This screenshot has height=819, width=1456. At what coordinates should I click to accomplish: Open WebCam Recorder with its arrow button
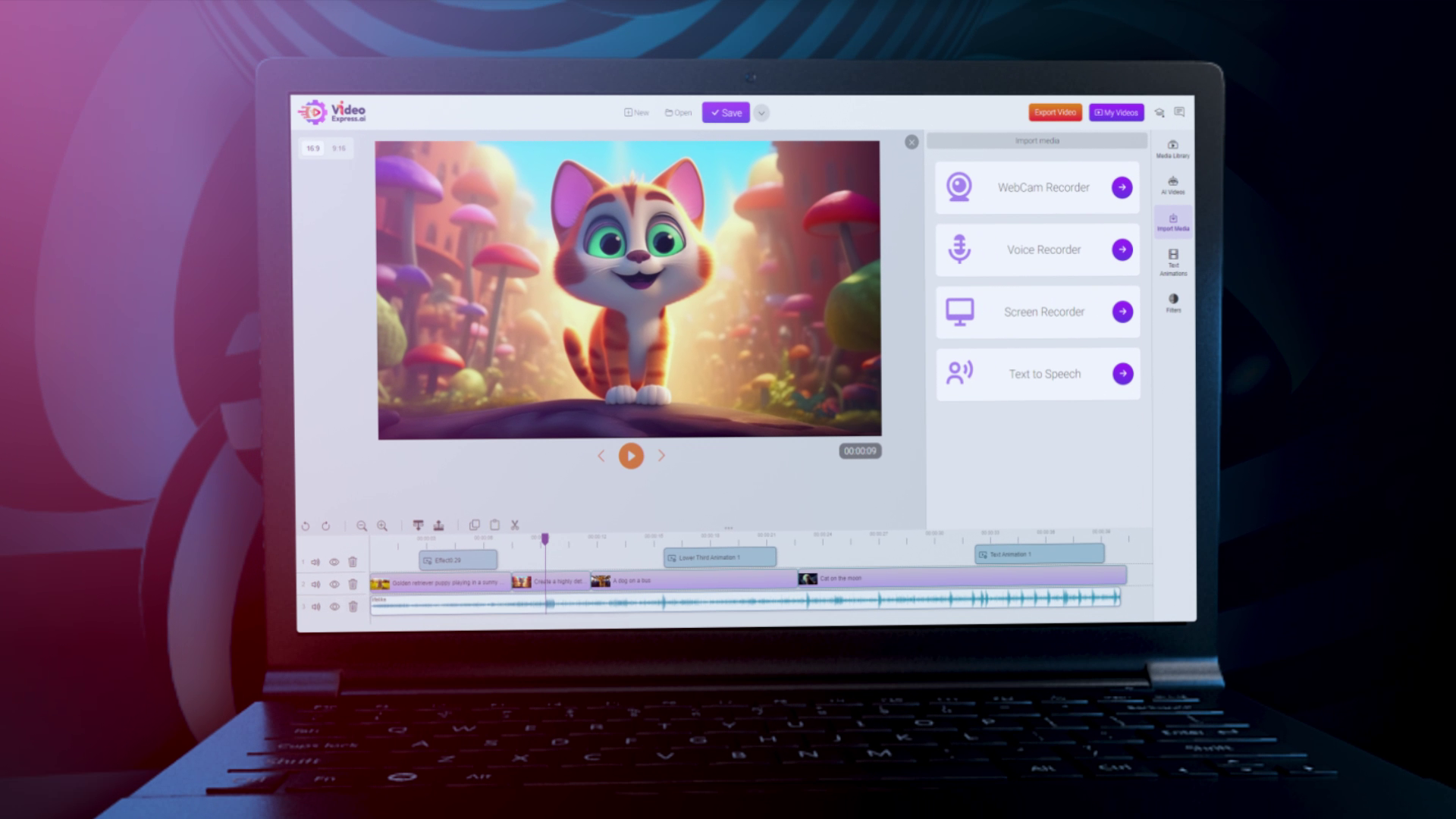1122,187
